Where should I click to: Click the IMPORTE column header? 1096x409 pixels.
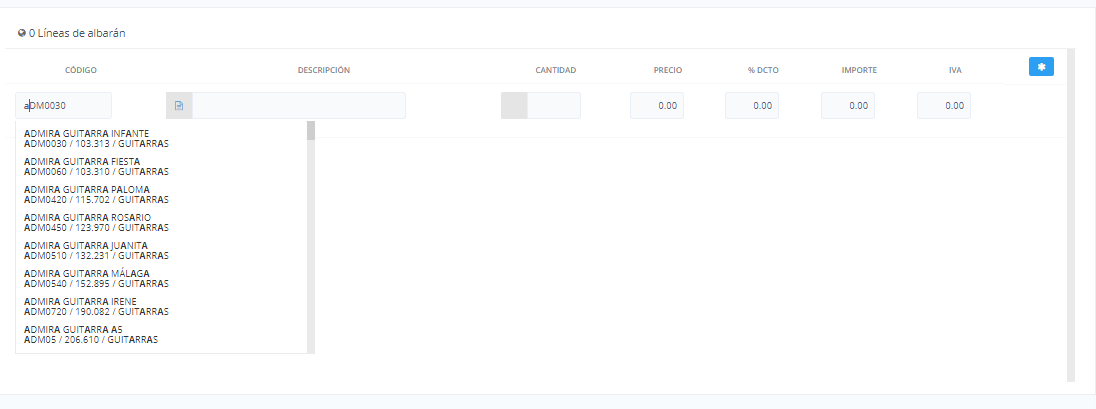(x=859, y=71)
